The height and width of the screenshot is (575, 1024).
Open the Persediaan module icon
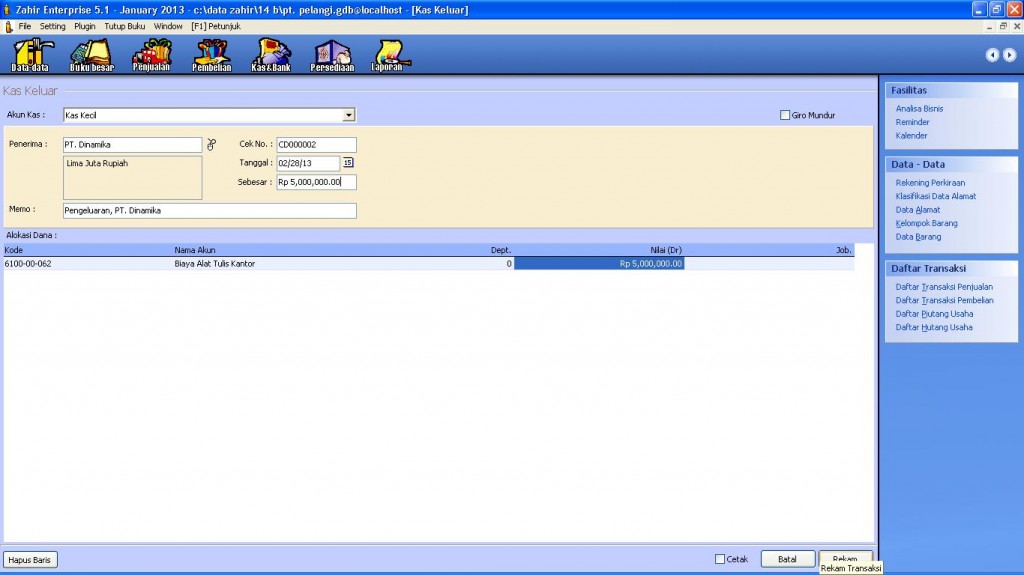tap(331, 55)
